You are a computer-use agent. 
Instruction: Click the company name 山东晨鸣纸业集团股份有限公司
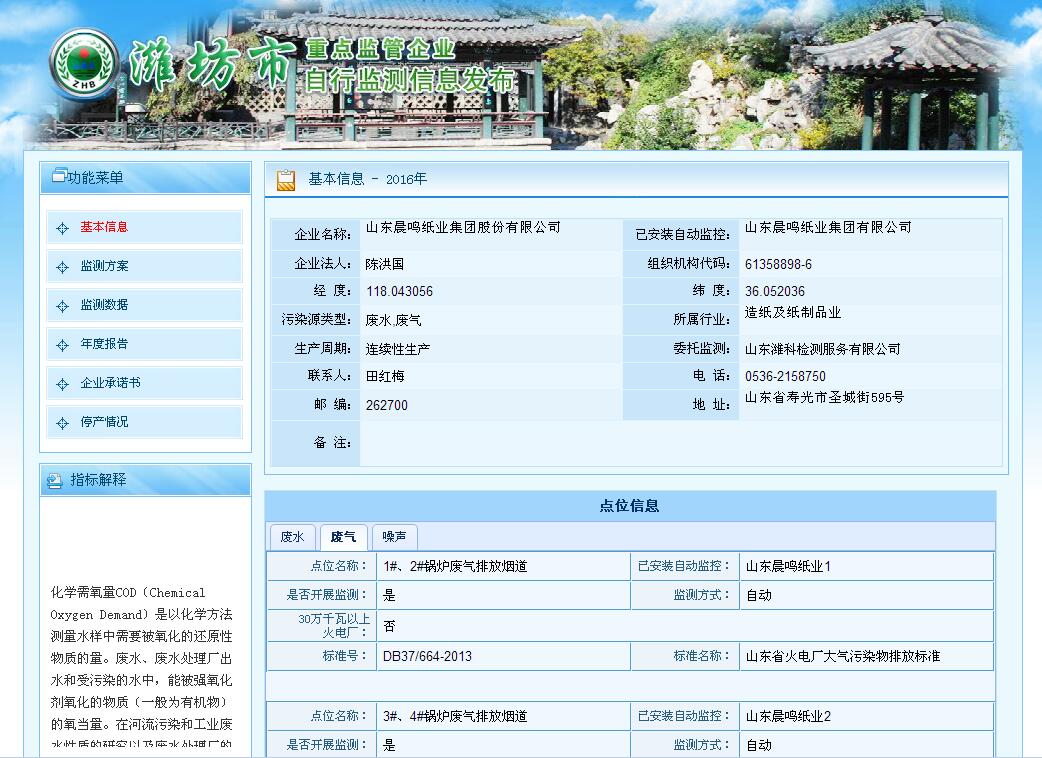(465, 227)
